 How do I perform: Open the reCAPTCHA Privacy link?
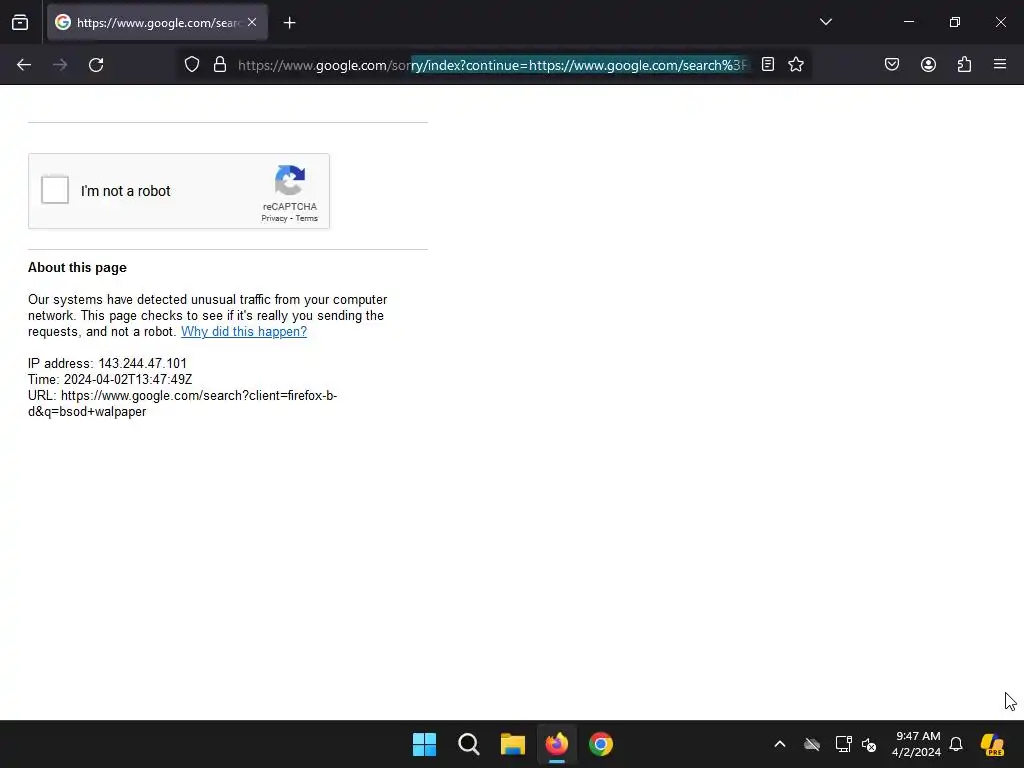click(274, 218)
